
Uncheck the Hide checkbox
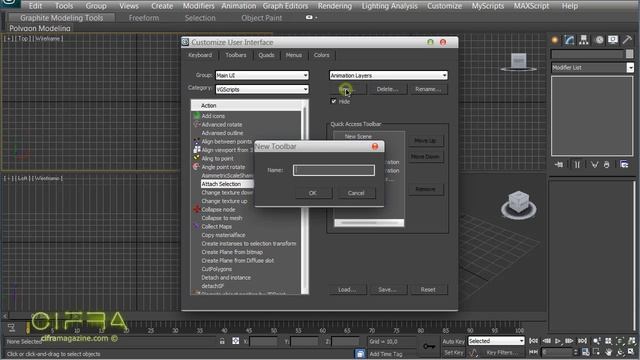pyautogui.click(x=333, y=101)
